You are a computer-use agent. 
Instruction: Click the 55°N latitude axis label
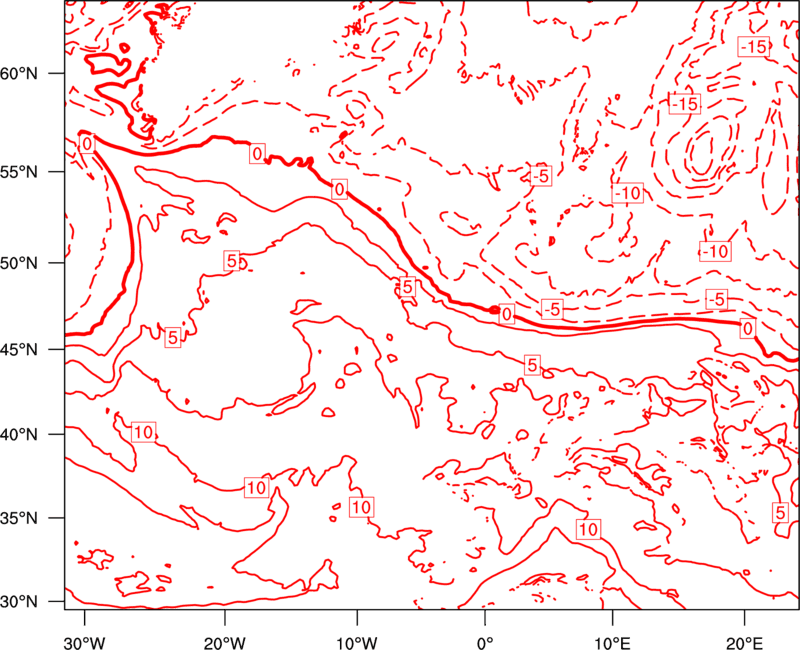[x=19, y=172]
